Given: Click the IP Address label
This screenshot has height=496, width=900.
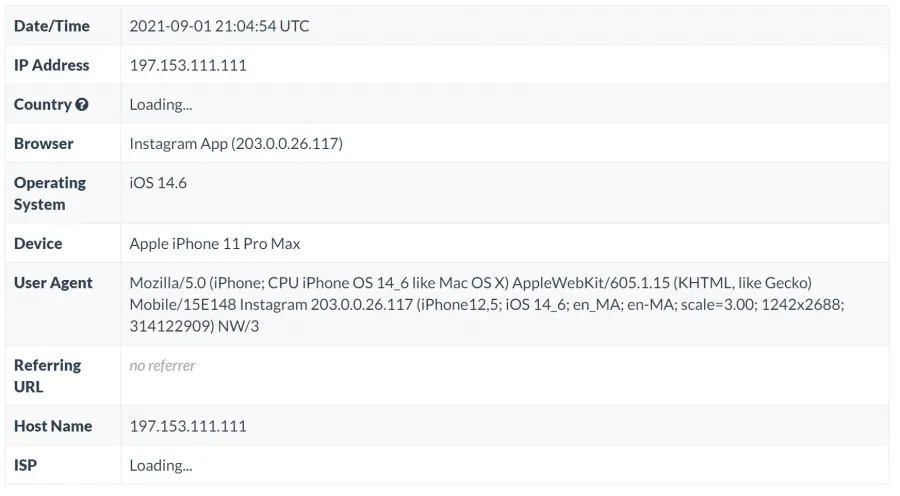Looking at the screenshot, I should [52, 65].
